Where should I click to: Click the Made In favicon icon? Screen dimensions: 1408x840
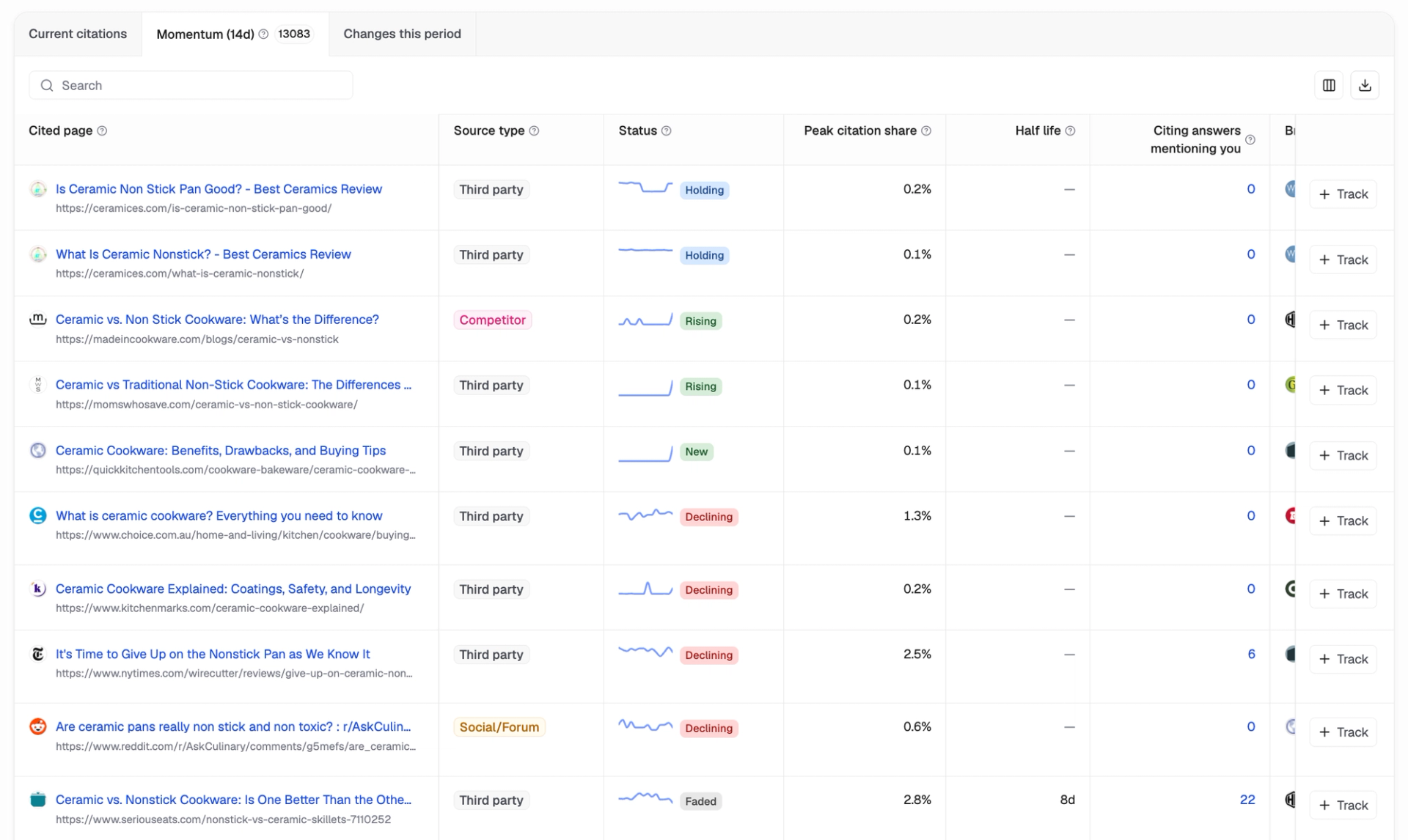pos(38,320)
